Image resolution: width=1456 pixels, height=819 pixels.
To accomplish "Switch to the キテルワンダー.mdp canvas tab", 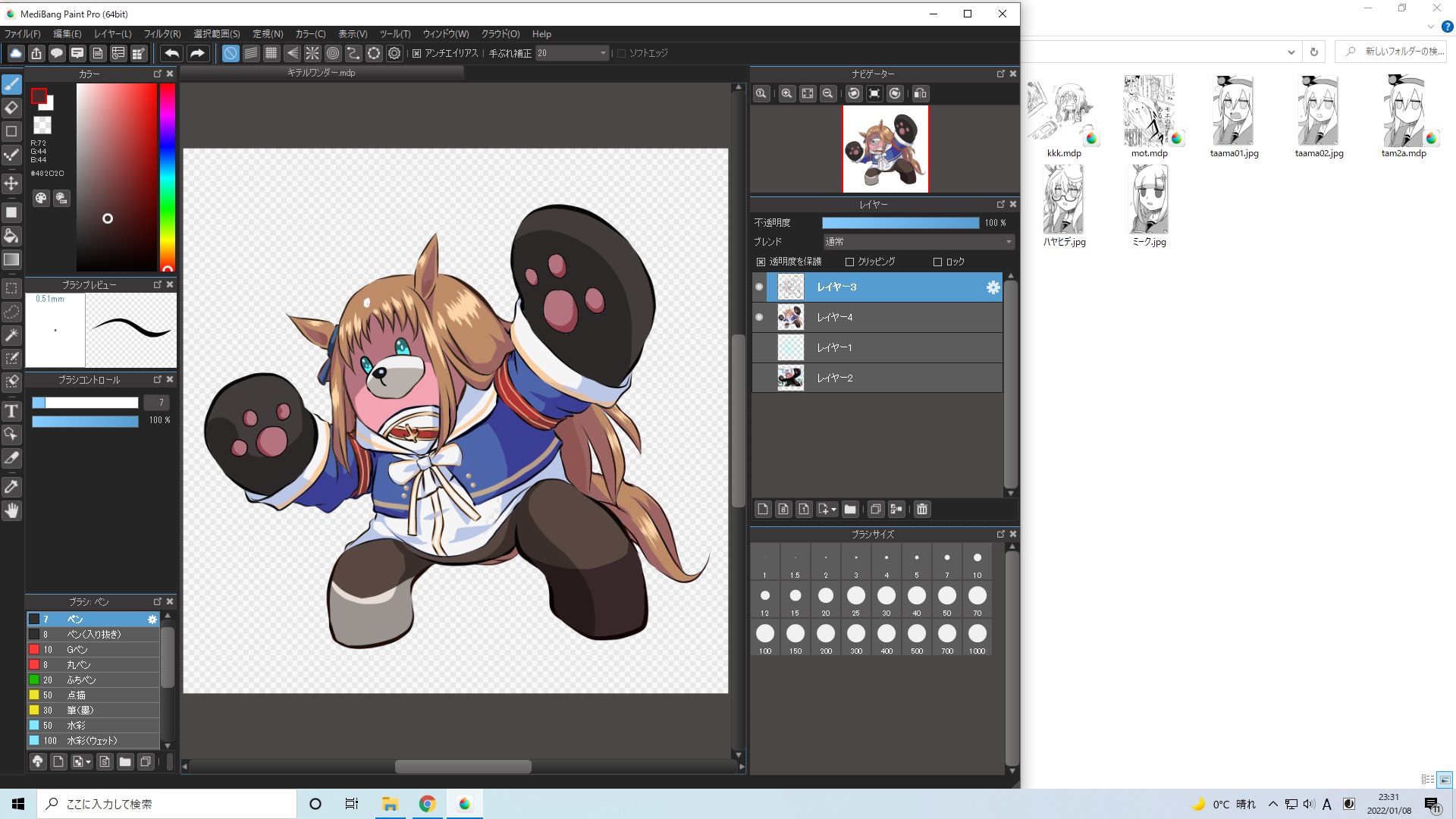I will (x=321, y=73).
